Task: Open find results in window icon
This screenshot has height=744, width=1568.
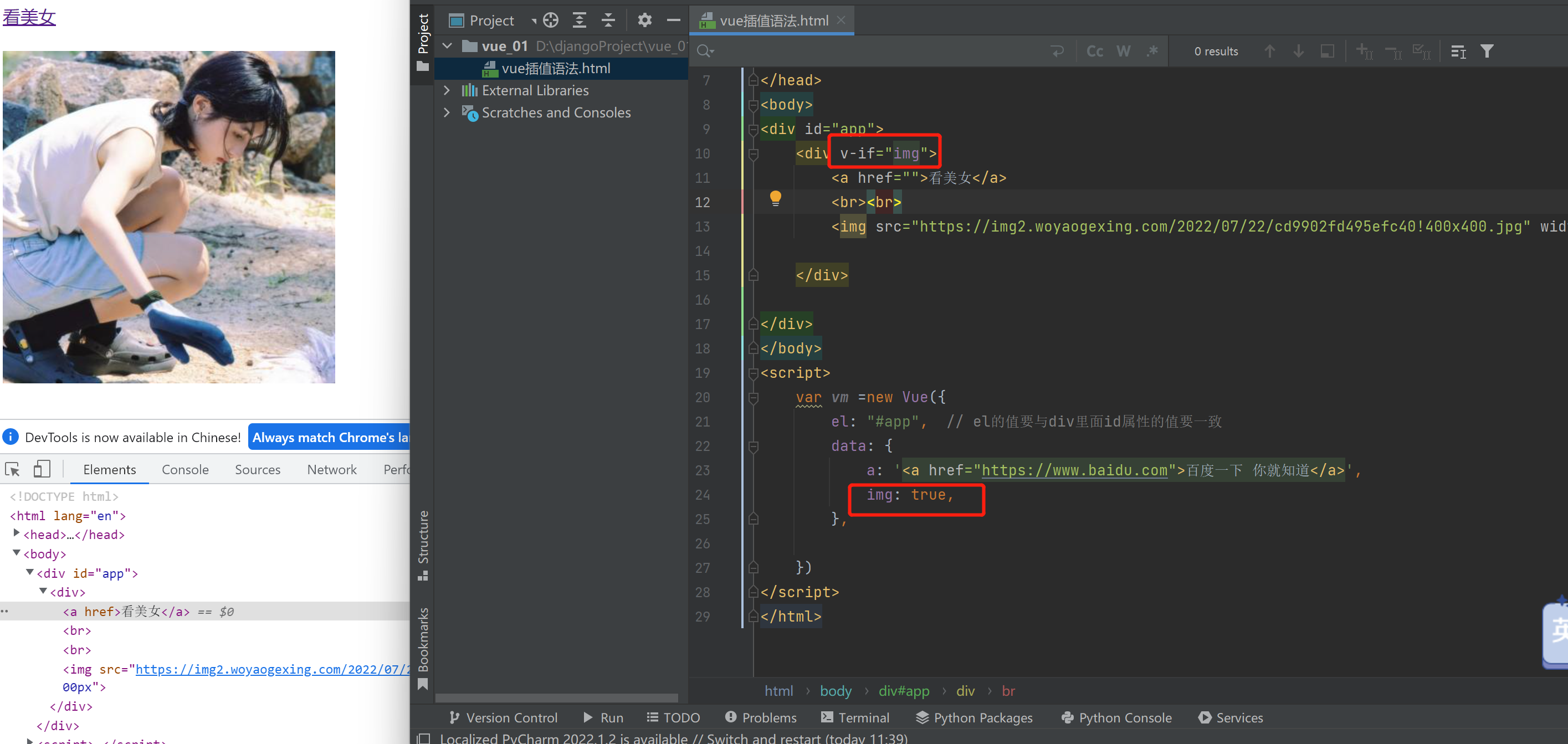Action: tap(1458, 52)
